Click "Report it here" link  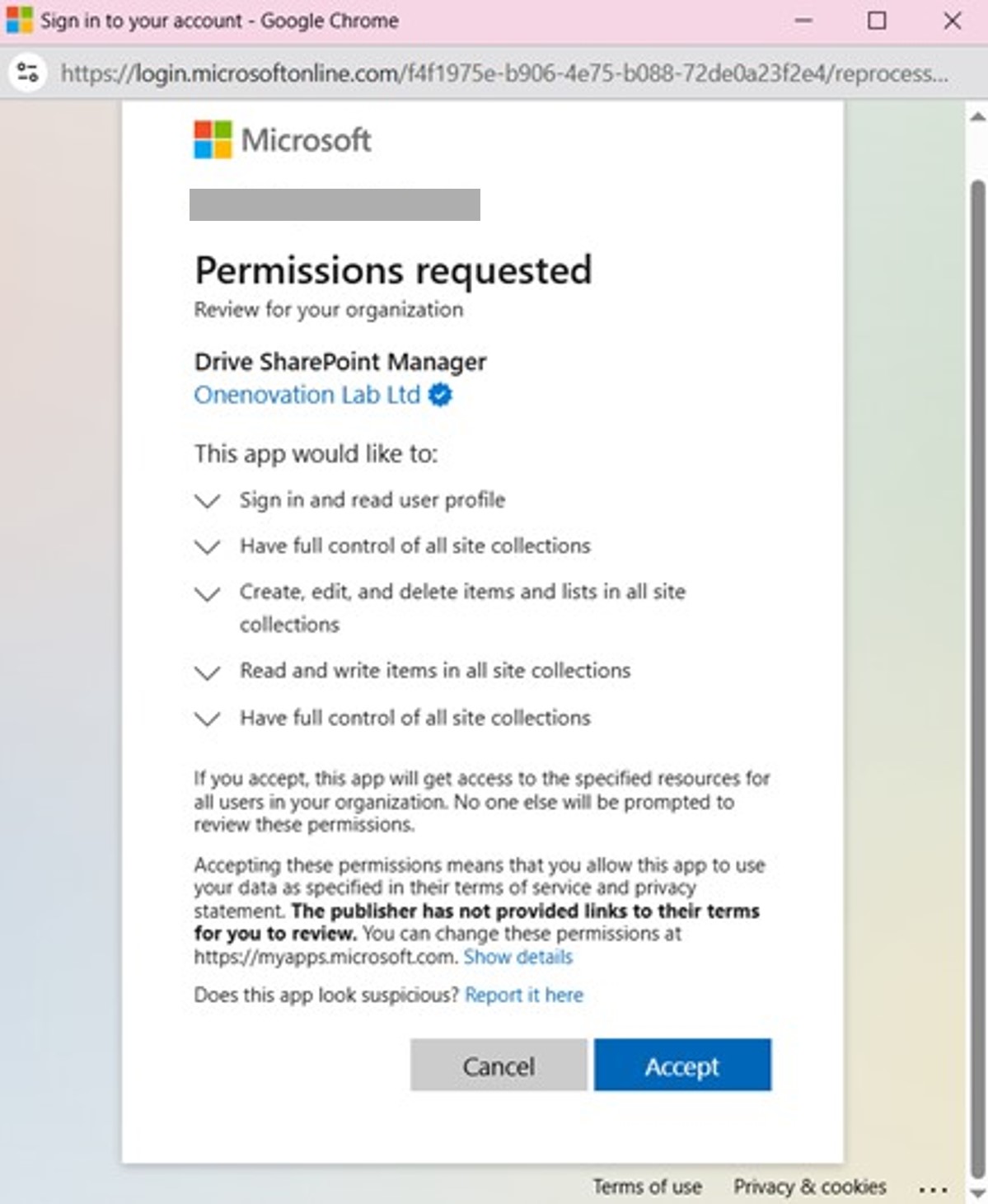coord(524,995)
